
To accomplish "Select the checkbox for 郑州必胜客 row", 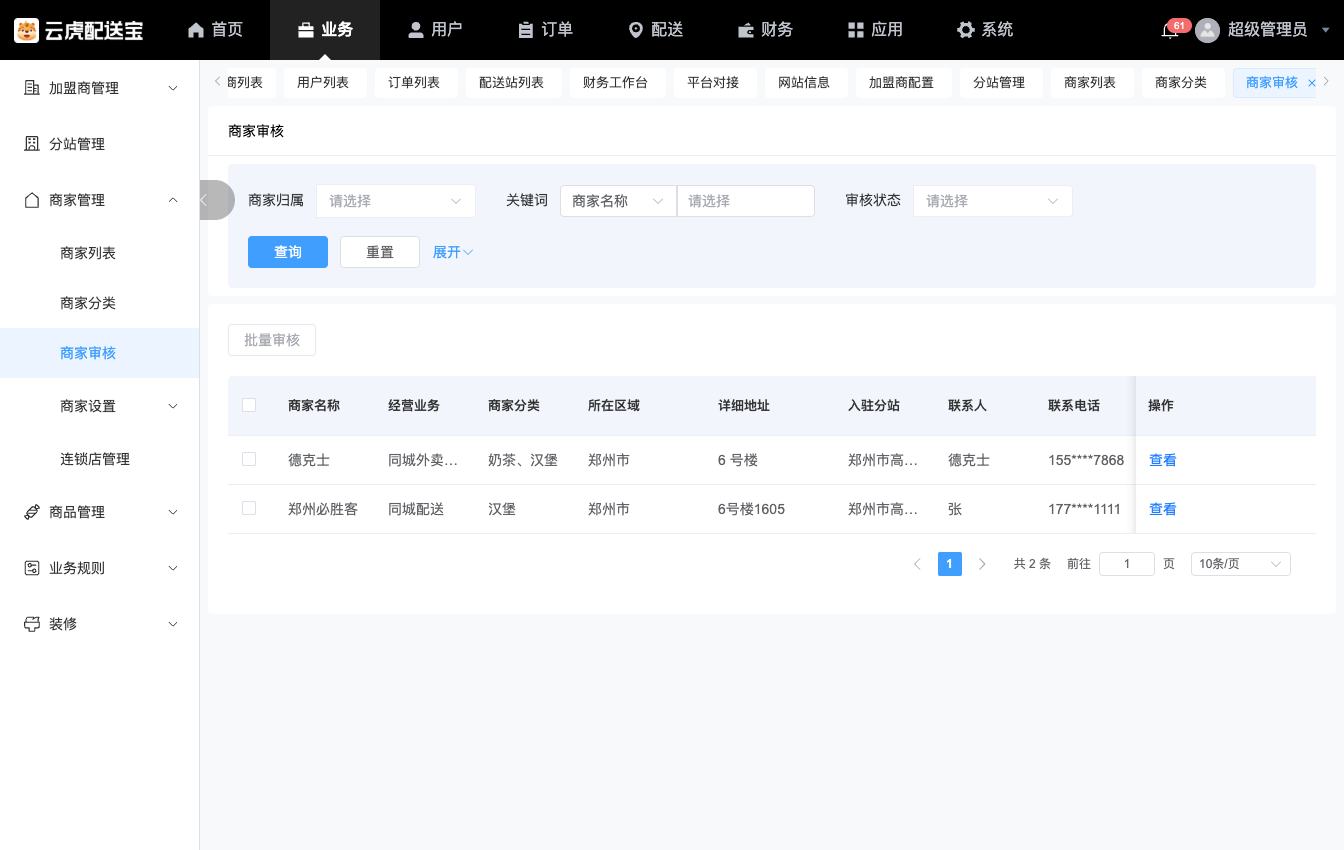I will tap(249, 508).
